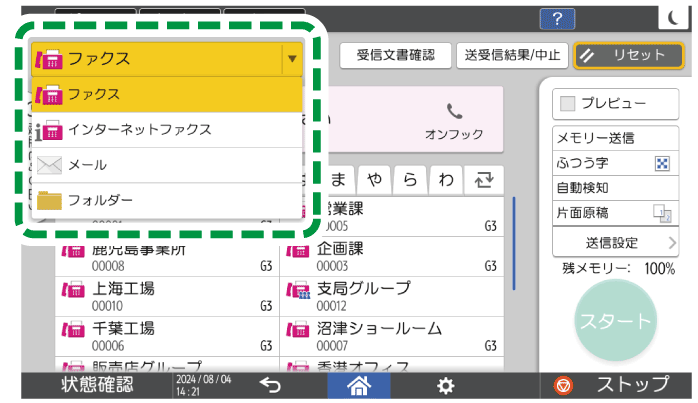Tap the green スタート button

click(615, 321)
